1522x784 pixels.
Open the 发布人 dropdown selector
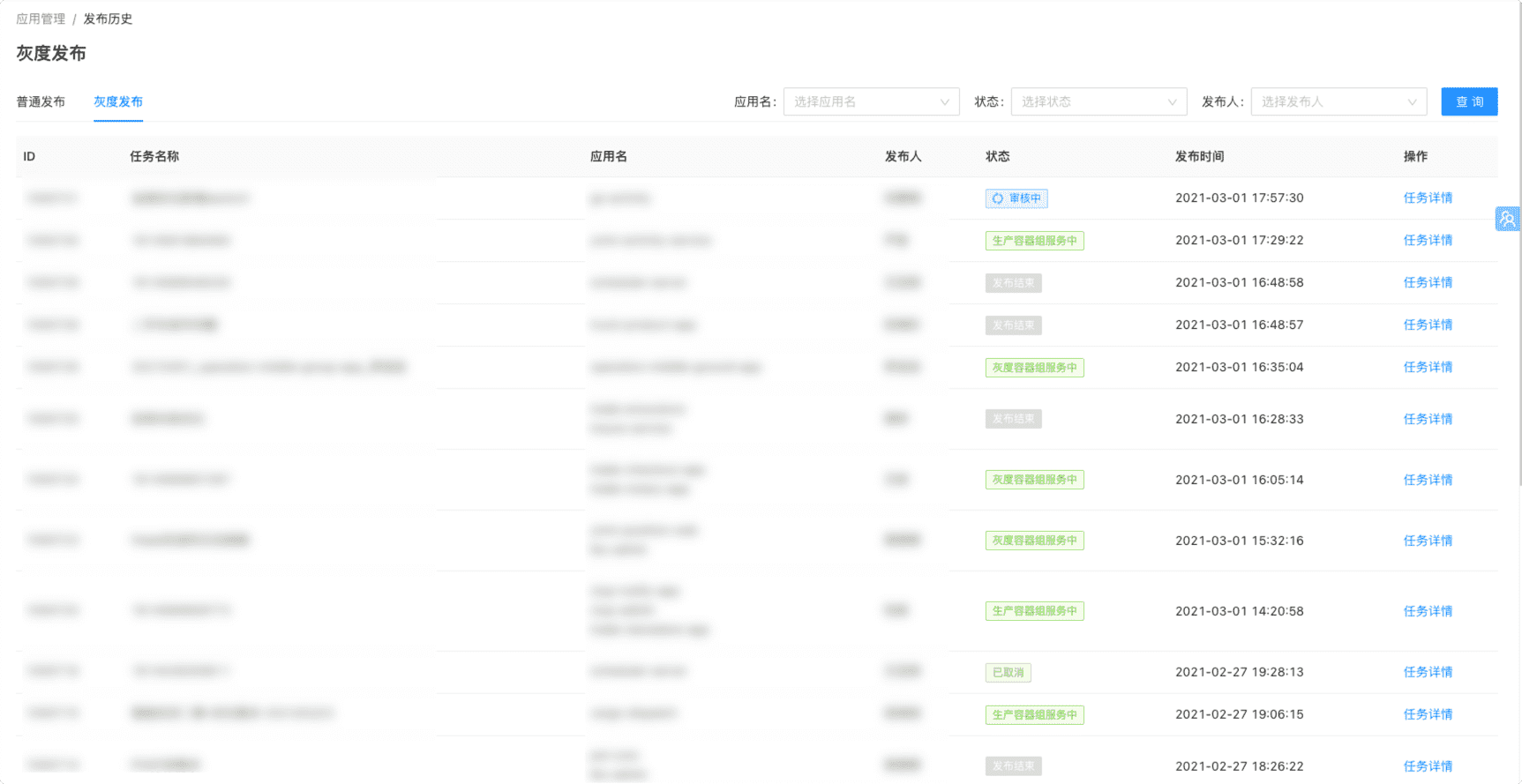(x=1338, y=101)
